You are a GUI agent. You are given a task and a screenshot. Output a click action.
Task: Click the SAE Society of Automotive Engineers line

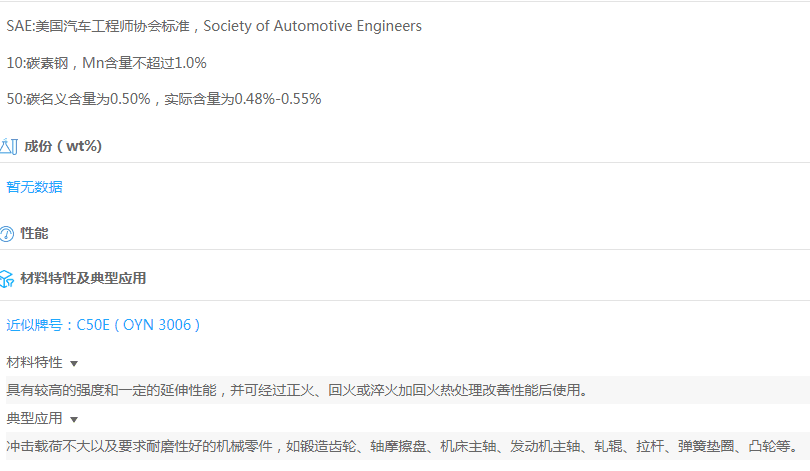point(214,26)
